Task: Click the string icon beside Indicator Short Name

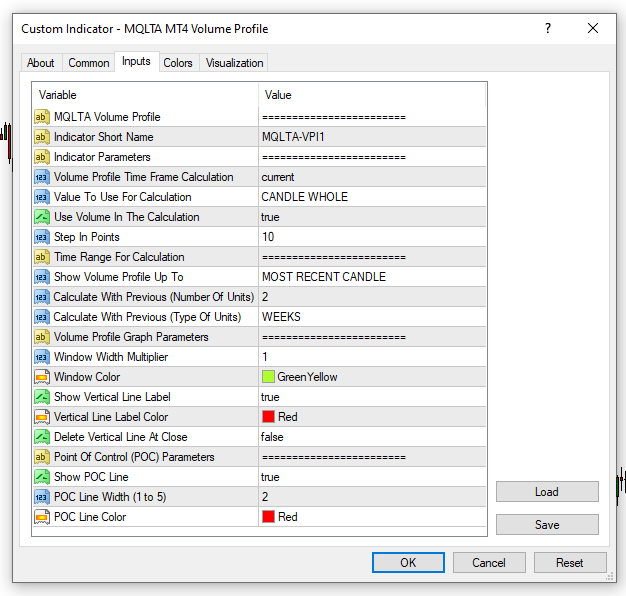Action: tap(42, 137)
